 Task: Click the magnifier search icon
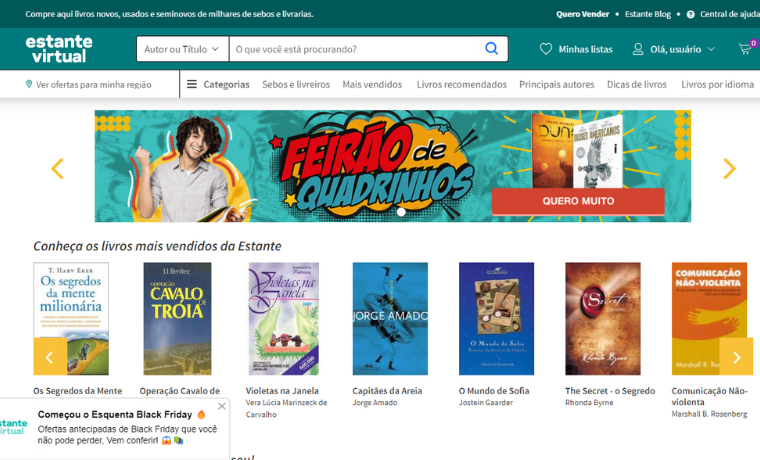[x=491, y=48]
